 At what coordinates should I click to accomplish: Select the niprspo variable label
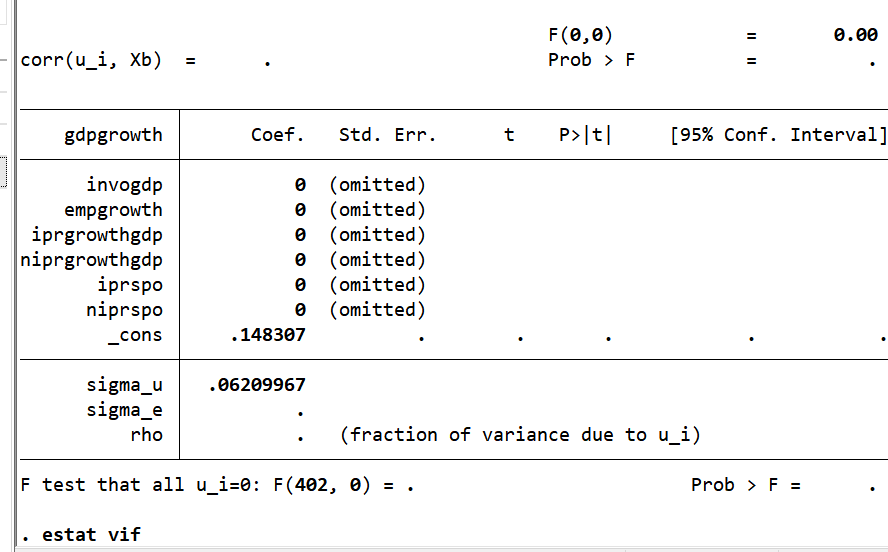(124, 310)
